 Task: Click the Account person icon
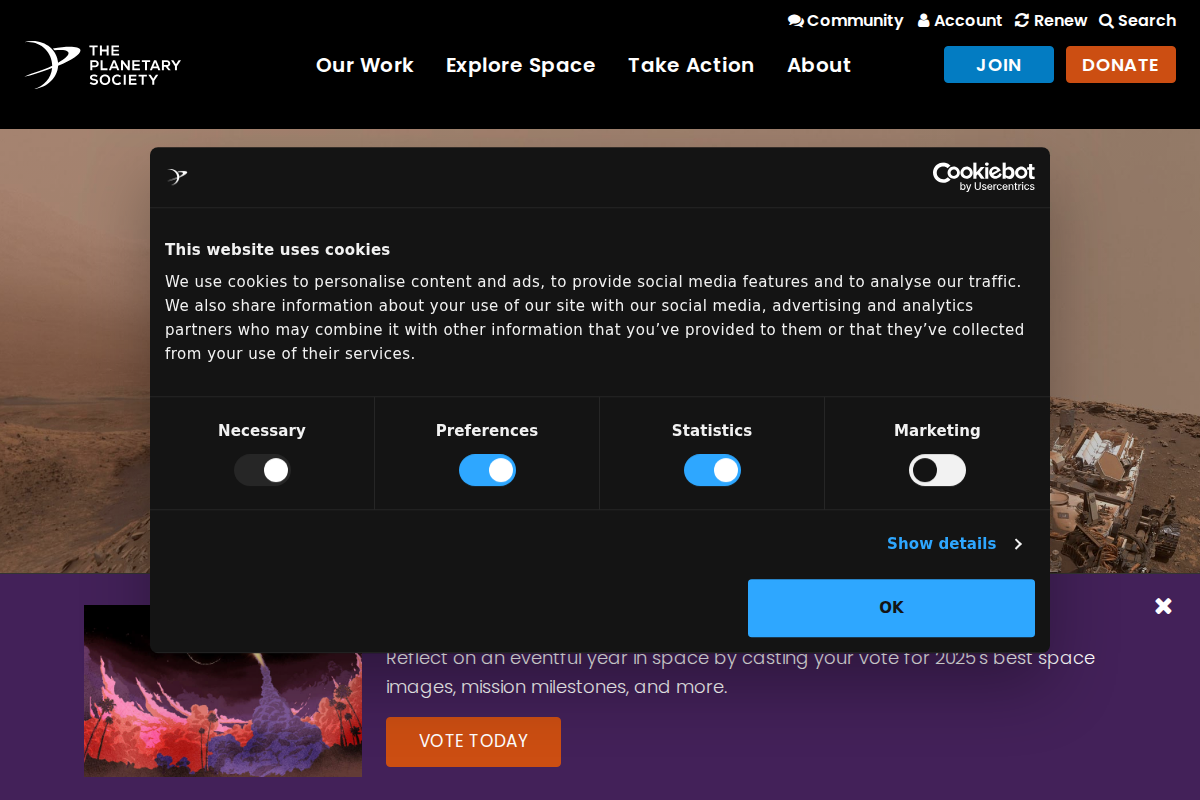click(924, 21)
